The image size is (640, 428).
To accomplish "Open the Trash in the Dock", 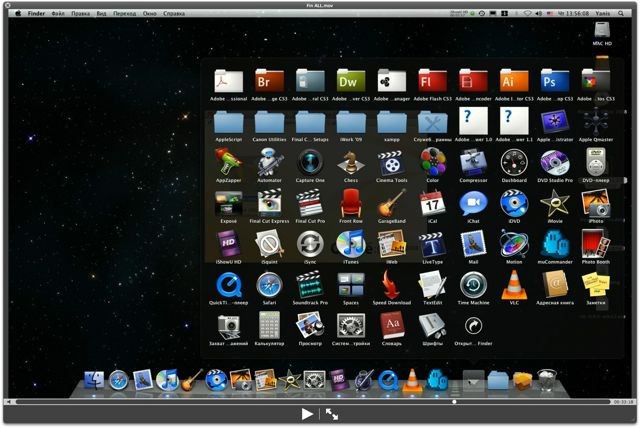I will point(546,380).
